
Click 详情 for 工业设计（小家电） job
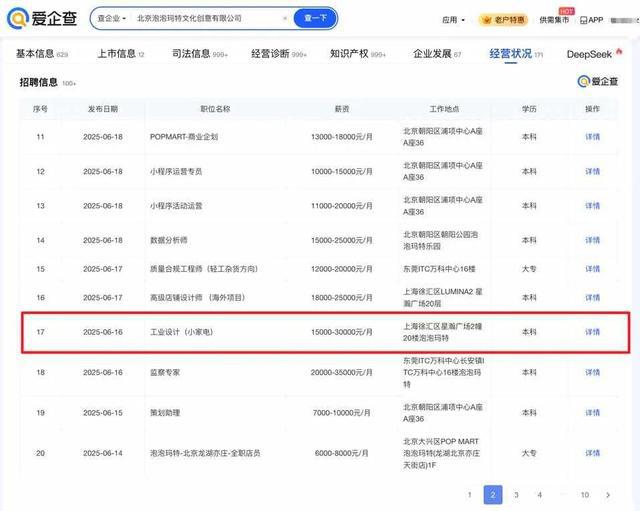point(592,332)
